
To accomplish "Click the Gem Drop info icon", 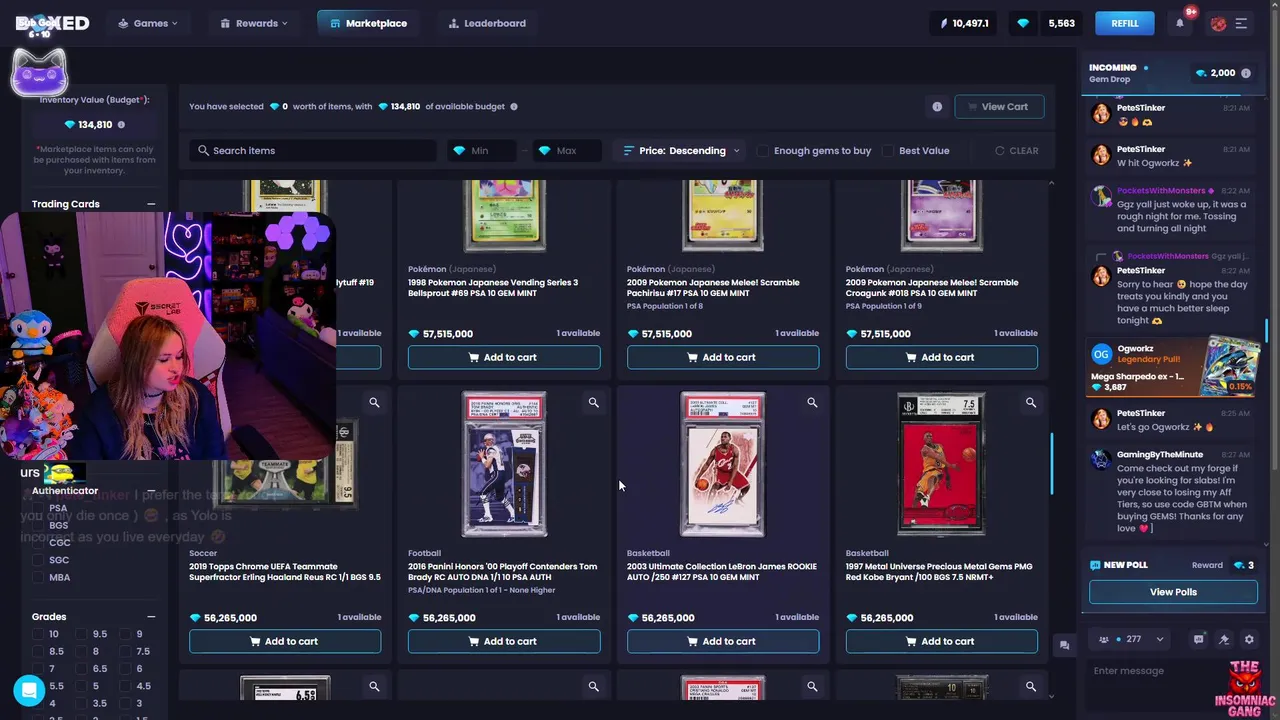I will pos(1246,73).
